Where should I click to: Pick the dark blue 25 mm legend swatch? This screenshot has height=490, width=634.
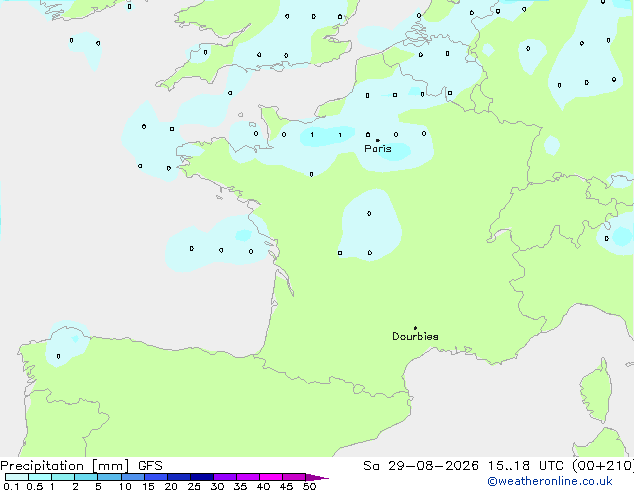point(202,477)
